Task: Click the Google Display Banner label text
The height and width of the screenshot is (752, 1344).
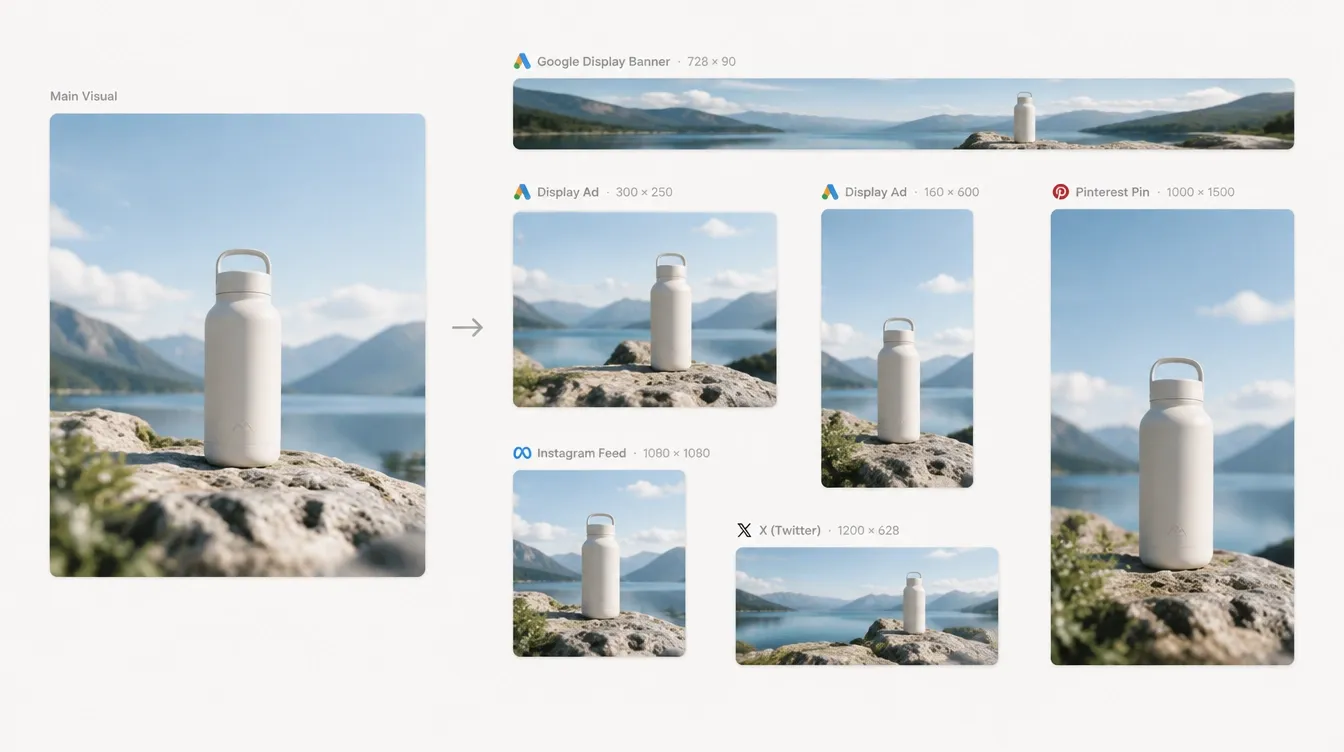Action: (x=603, y=61)
